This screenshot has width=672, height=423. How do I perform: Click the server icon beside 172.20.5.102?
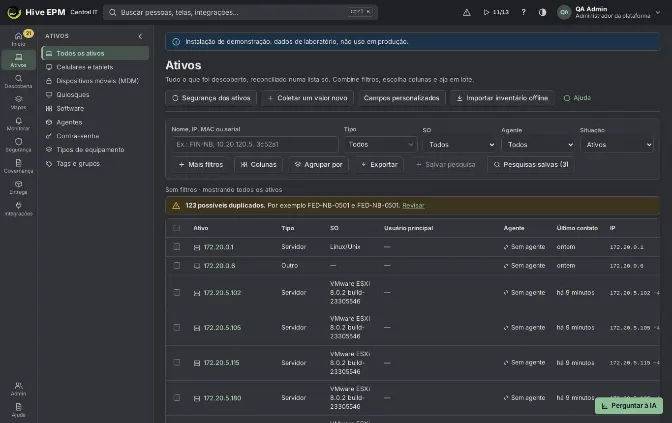[x=197, y=293]
